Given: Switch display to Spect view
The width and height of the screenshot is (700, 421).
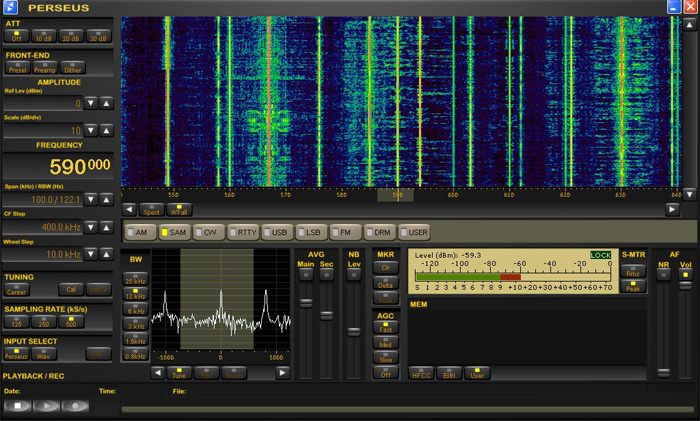Looking at the screenshot, I should pos(151,210).
